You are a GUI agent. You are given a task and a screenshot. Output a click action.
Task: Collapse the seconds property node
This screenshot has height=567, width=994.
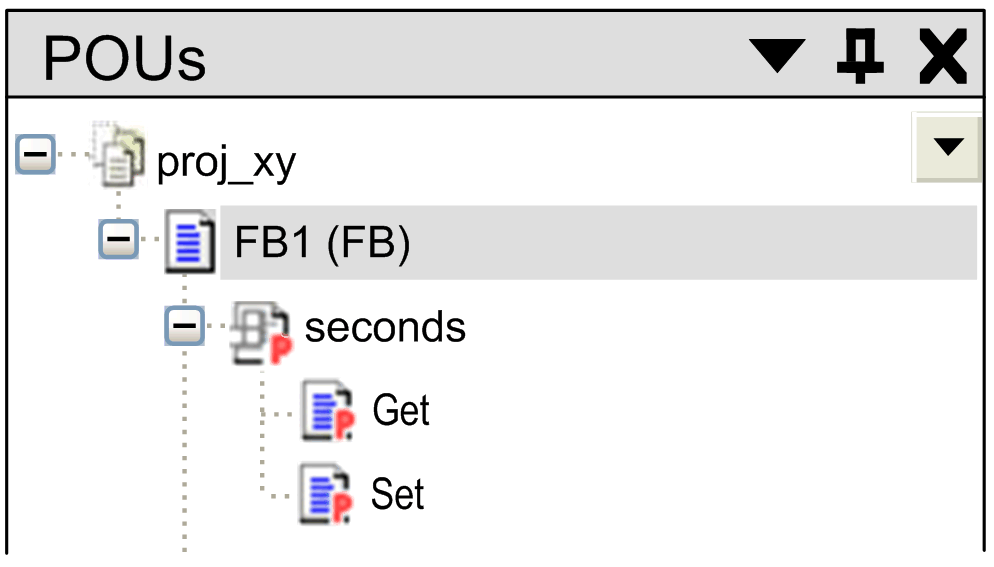pos(183,325)
